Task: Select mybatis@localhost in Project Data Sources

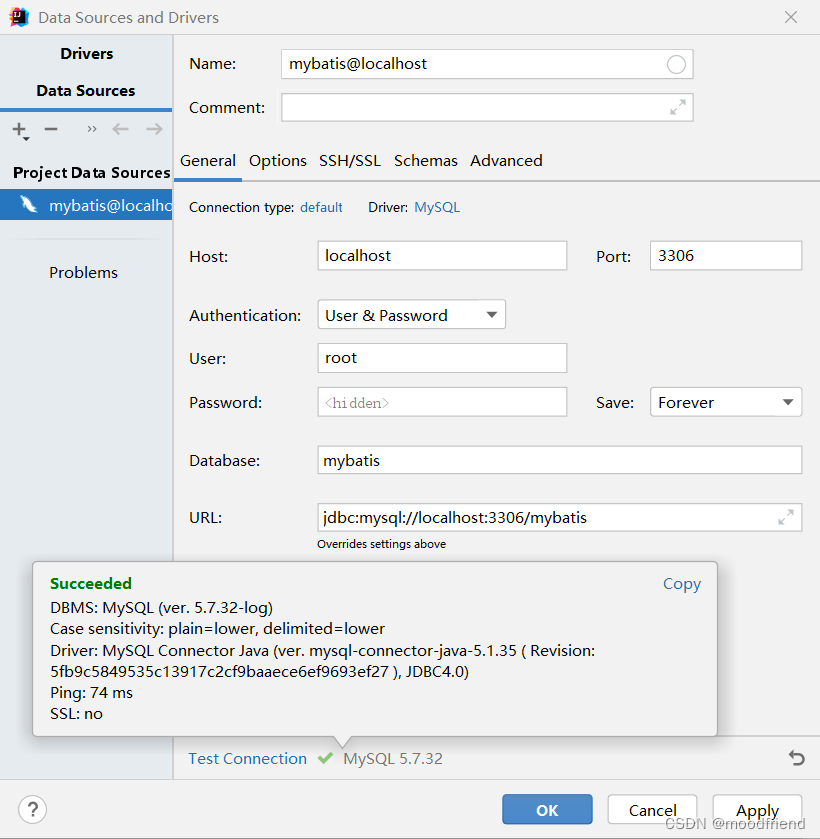Action: (86, 204)
